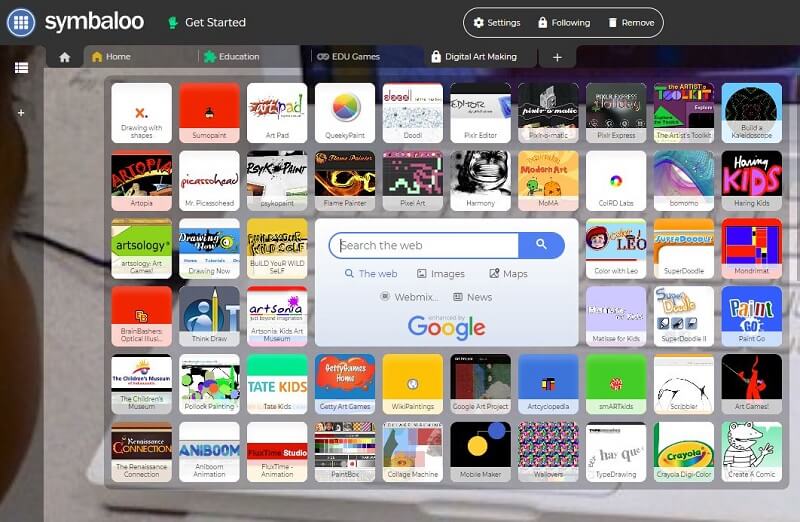Open the SuperDoodle II tile
Viewport: 800px width, 522px height.
click(684, 316)
